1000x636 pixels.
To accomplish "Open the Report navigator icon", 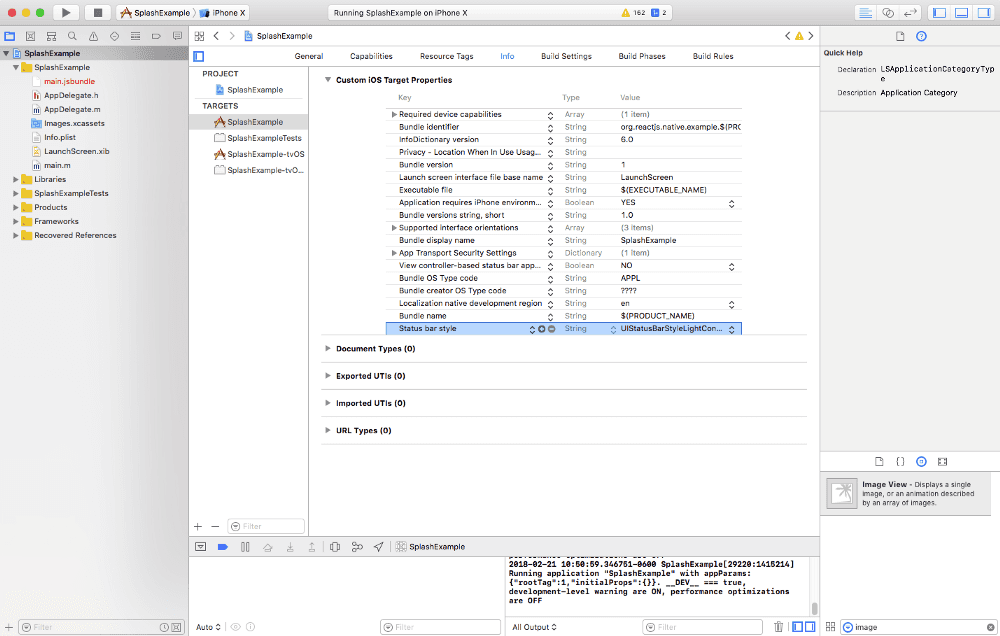I will pos(177,36).
